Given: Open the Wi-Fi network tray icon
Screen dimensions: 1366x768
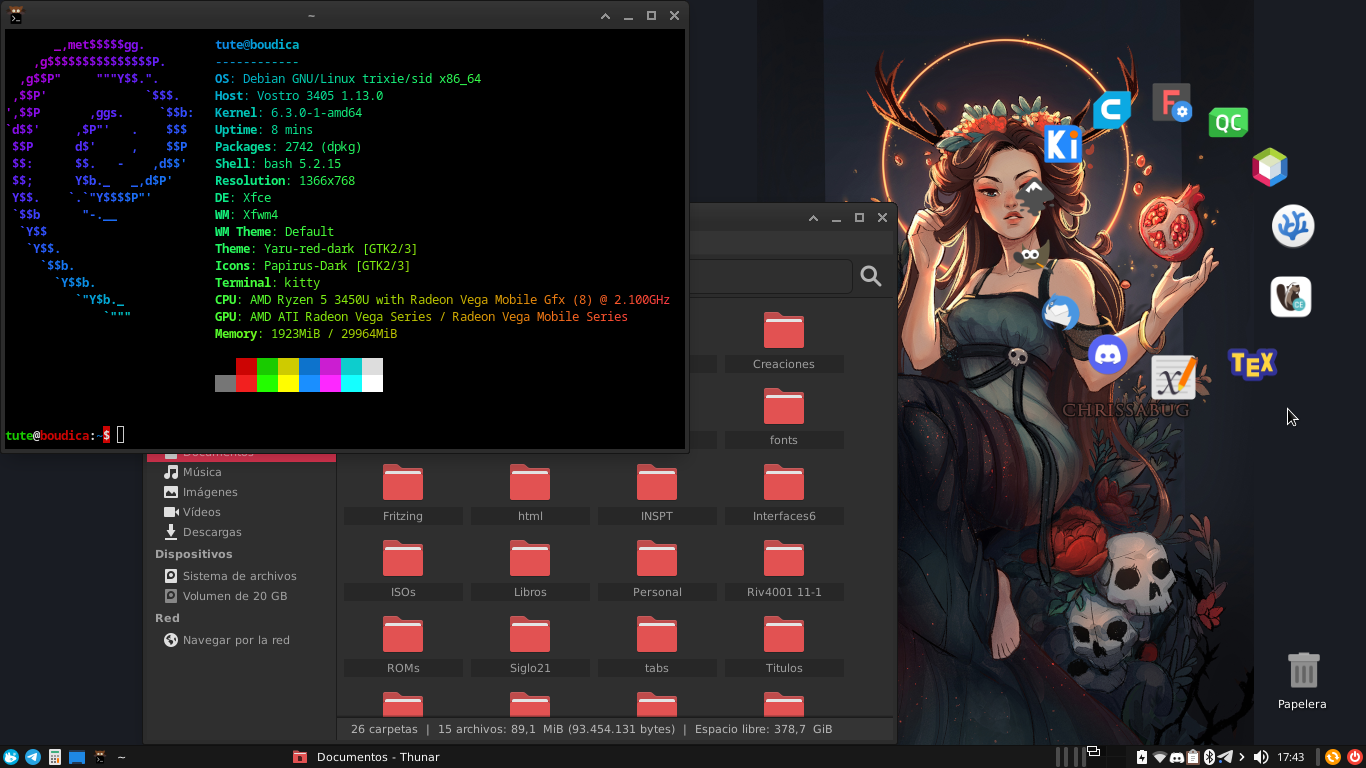Looking at the screenshot, I should click(1160, 757).
